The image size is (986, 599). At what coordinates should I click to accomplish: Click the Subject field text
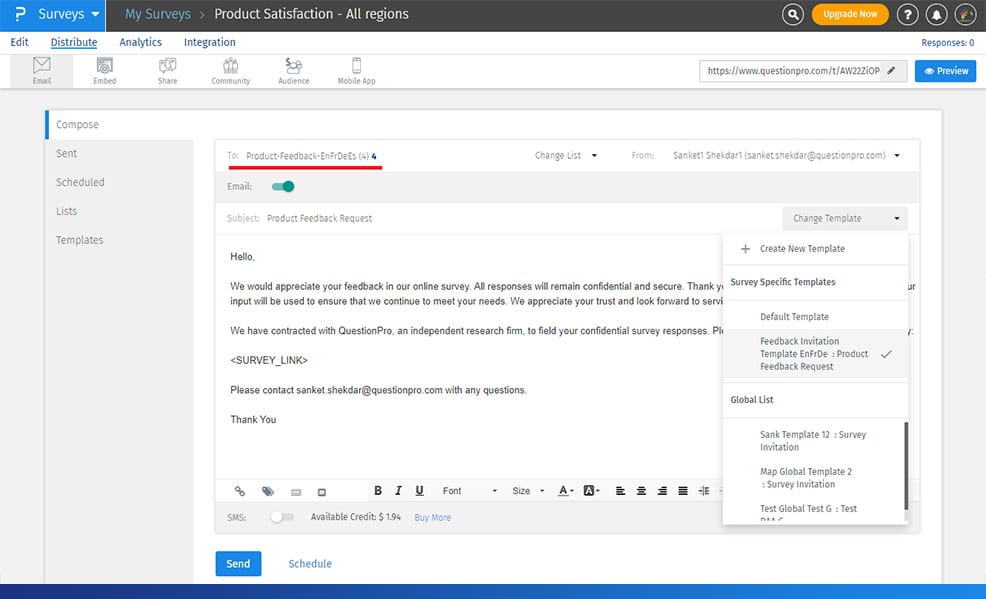click(x=319, y=218)
